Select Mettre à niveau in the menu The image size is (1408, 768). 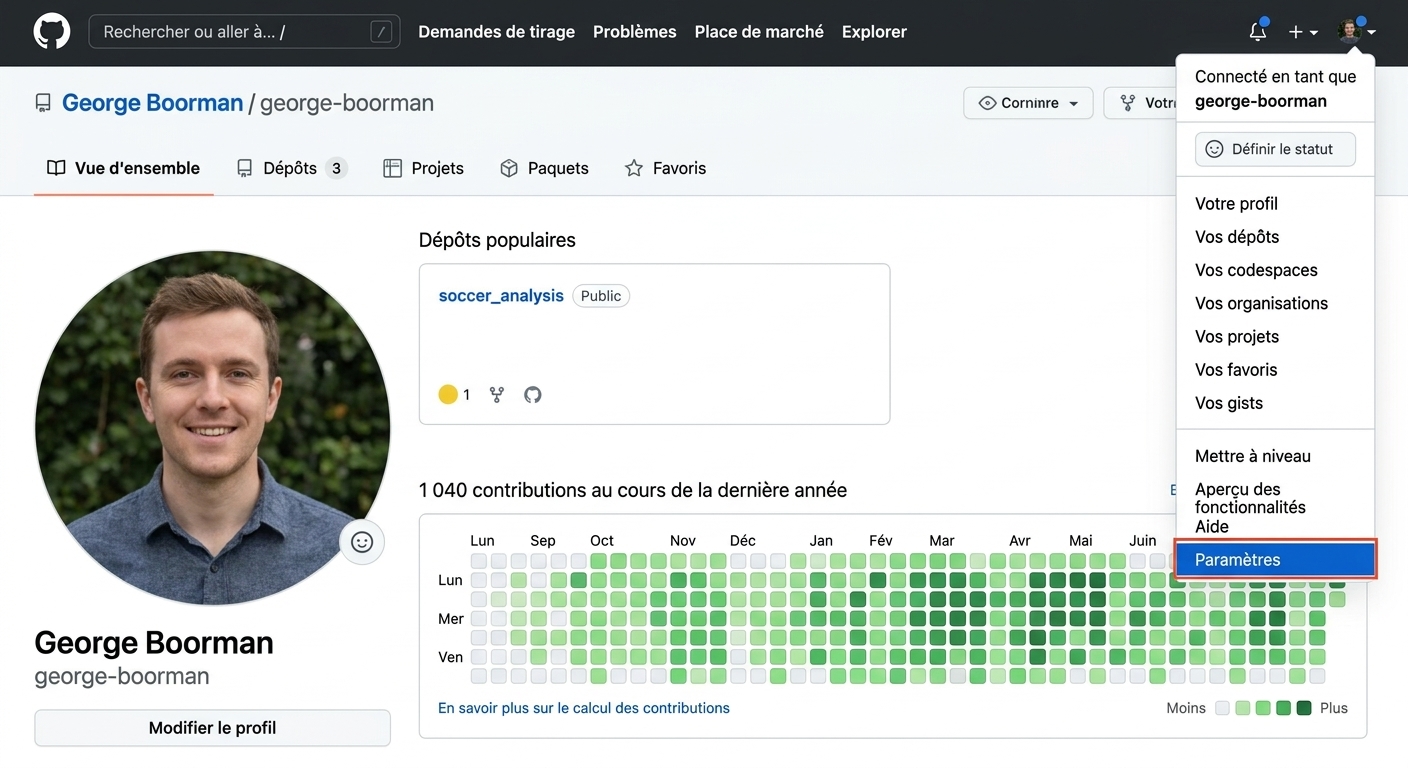coord(1253,456)
